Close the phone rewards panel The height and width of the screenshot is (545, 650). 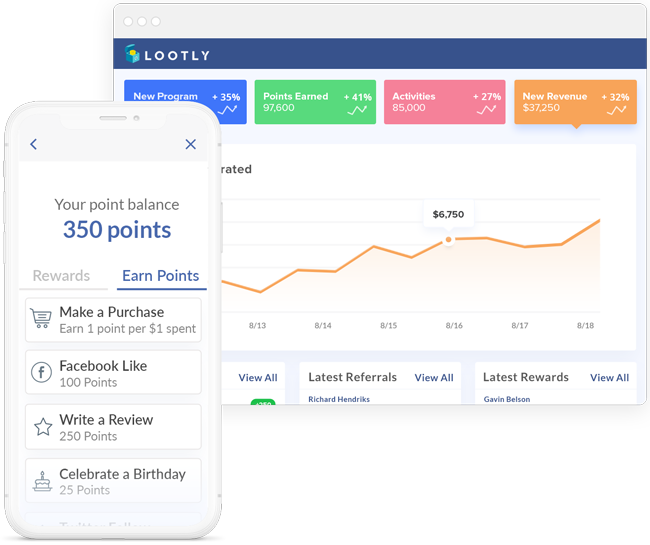(191, 144)
